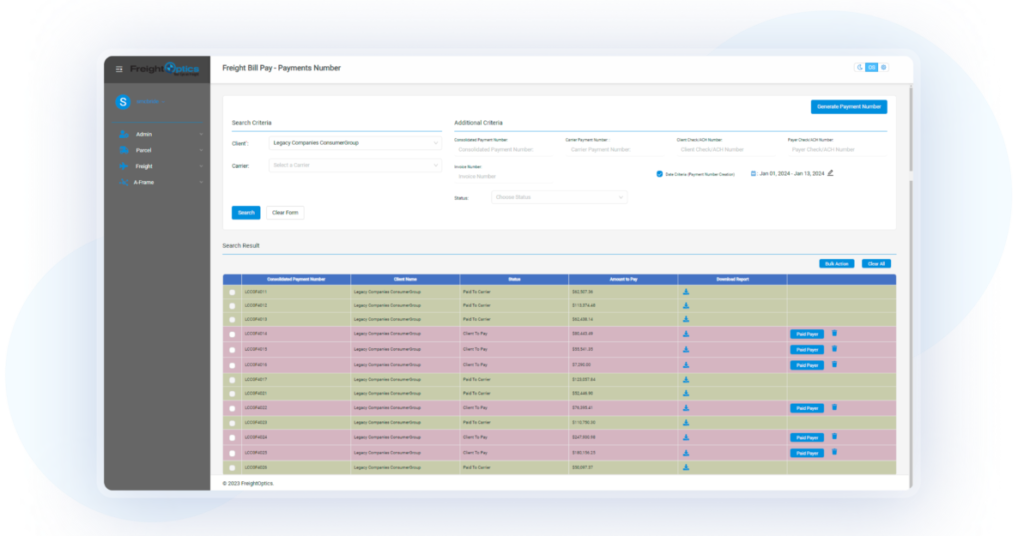Click the Clear Form button

pos(285,213)
